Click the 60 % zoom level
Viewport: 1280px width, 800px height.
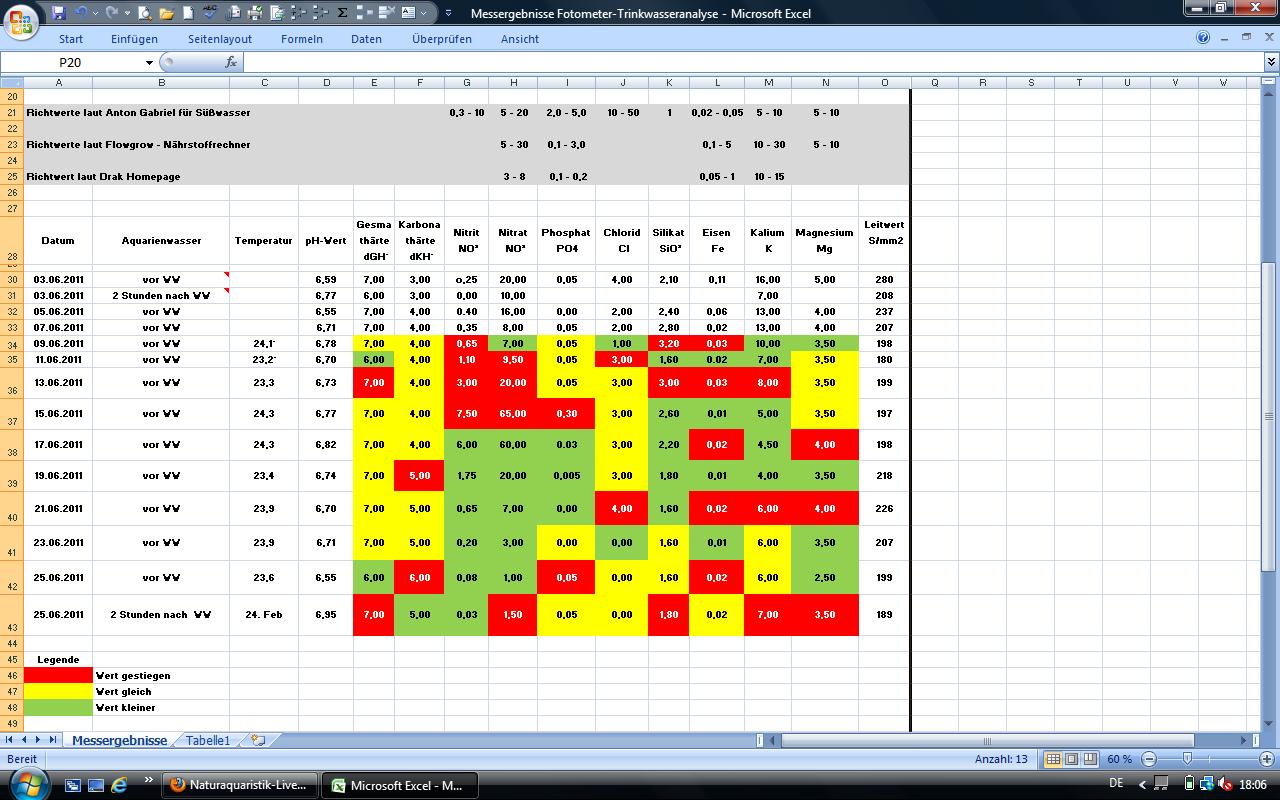coord(1119,760)
